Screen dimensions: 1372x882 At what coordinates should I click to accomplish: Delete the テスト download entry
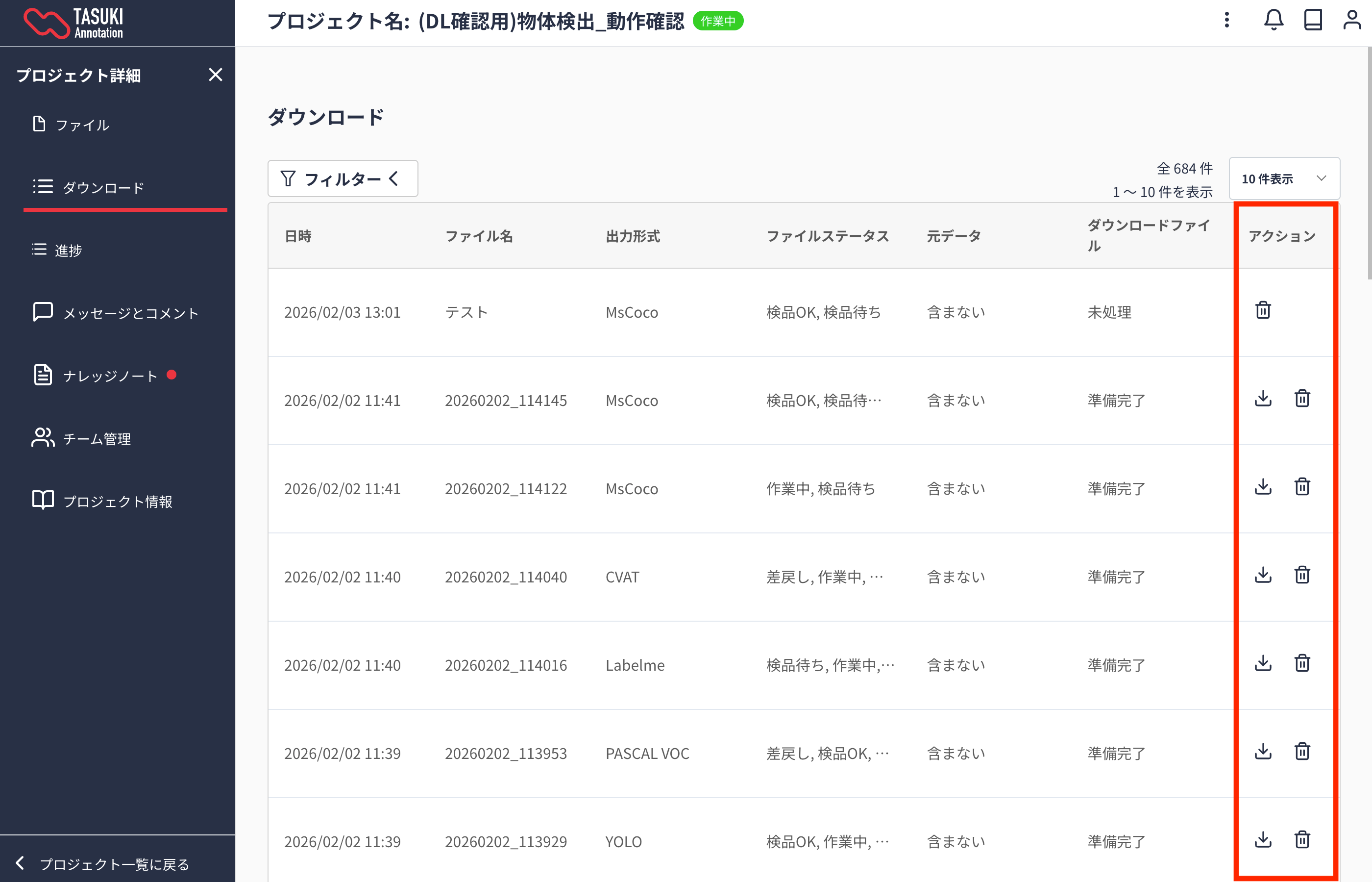1263,310
